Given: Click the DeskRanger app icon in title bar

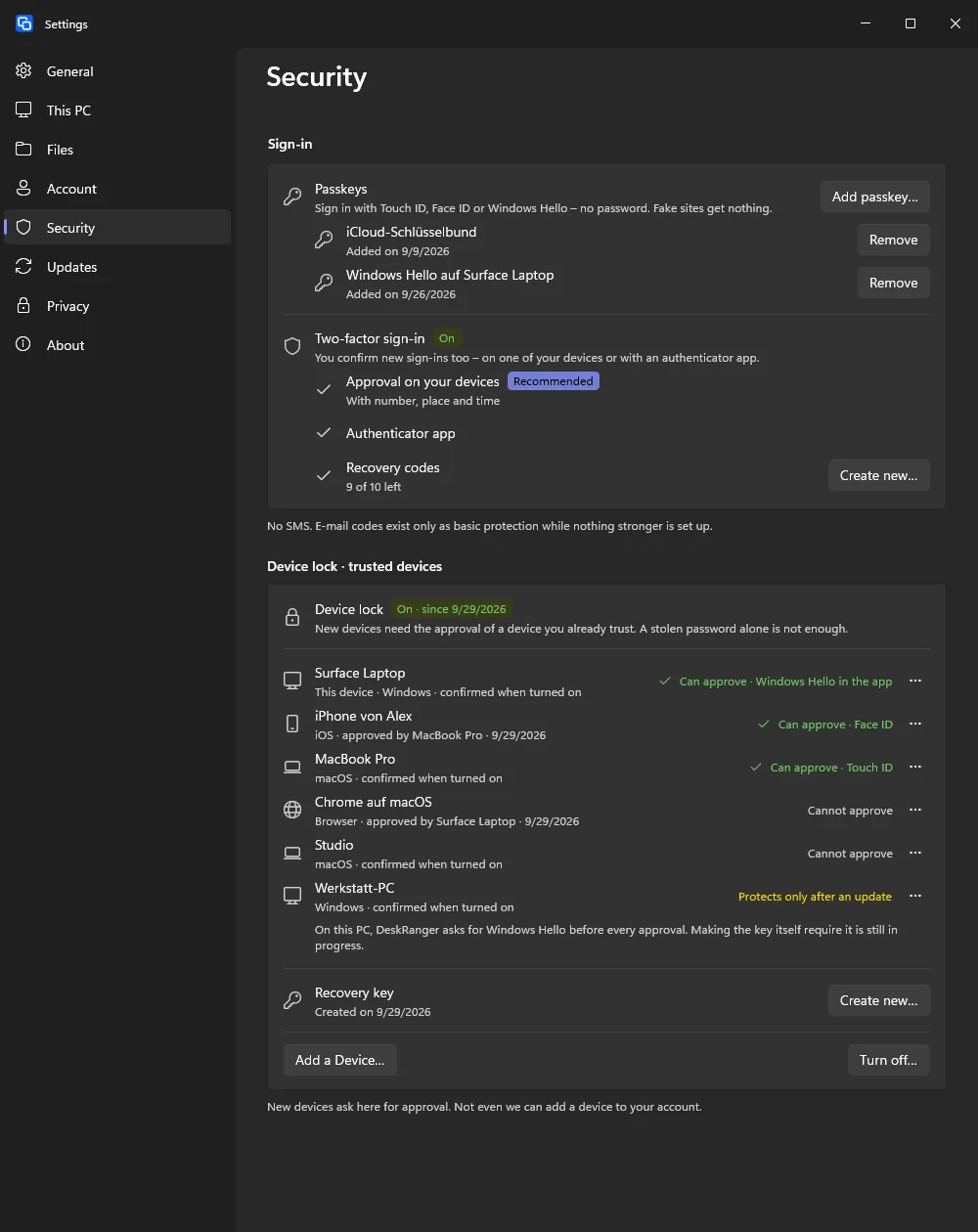Looking at the screenshot, I should point(24,23).
